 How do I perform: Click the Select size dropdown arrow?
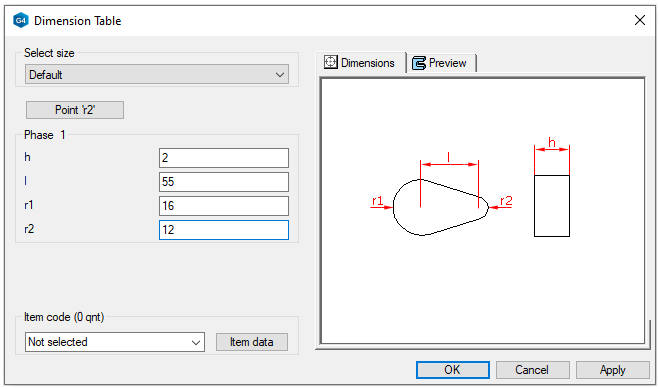click(280, 75)
